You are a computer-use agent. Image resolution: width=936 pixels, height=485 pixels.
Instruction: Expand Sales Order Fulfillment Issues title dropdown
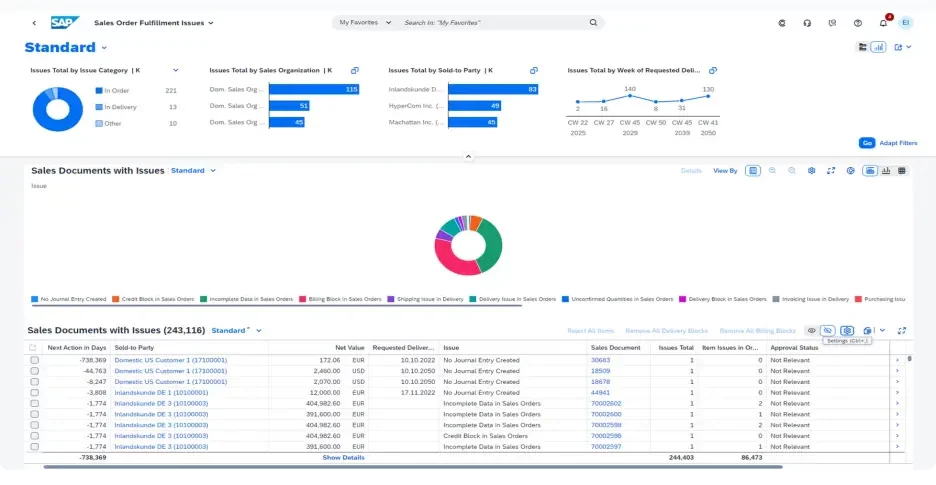[x=211, y=23]
